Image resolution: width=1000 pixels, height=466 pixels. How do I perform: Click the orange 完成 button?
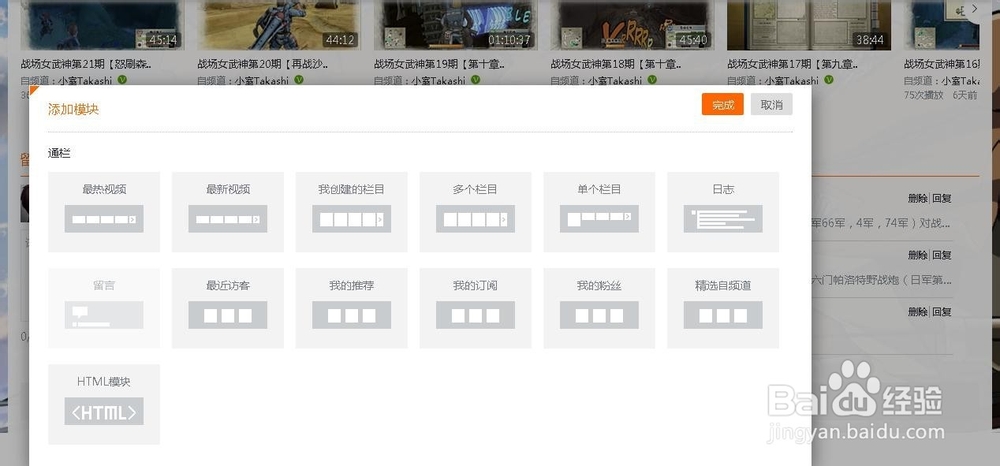point(723,105)
